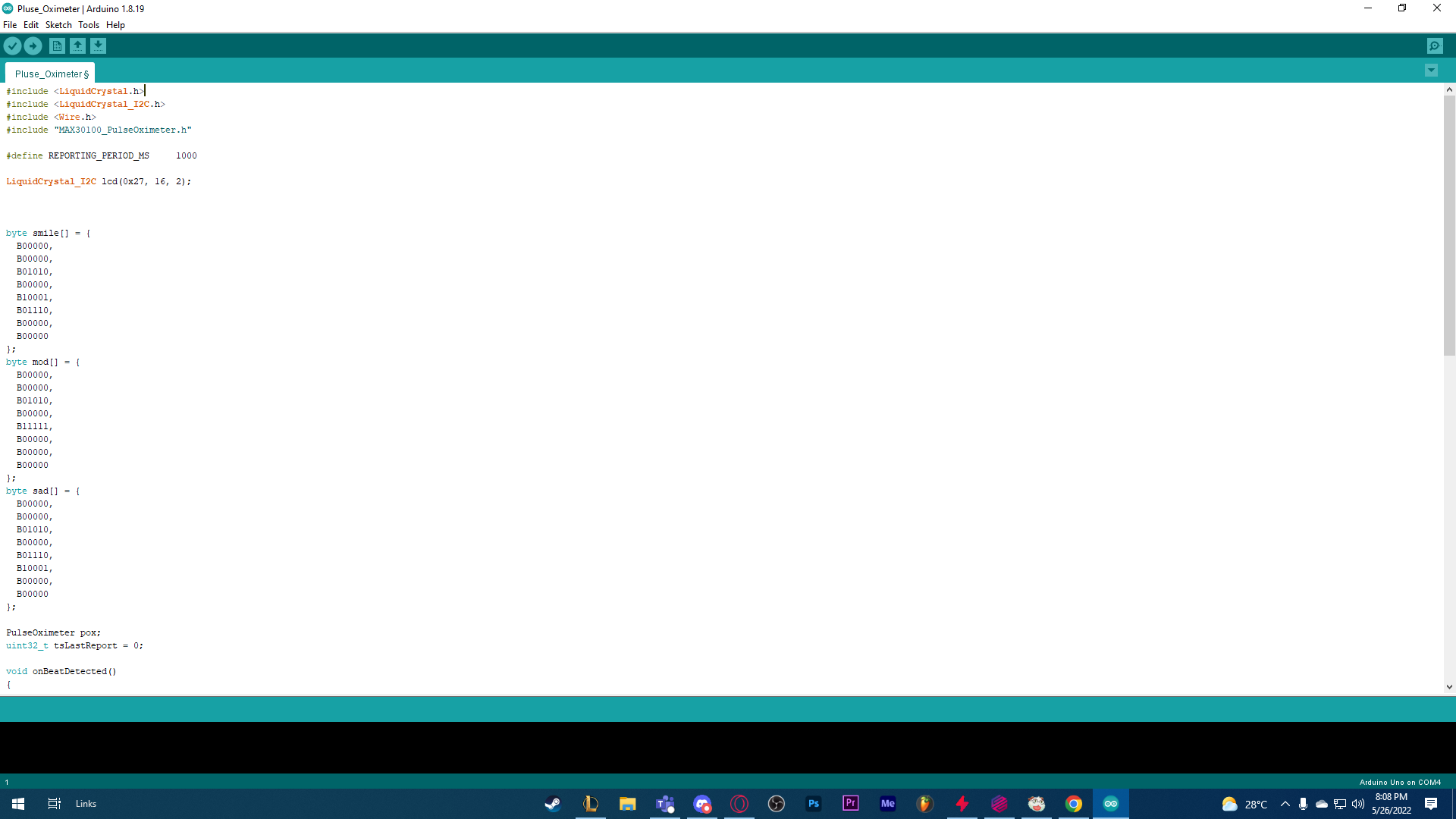The image size is (1456, 819).
Task: Open the Tools menu
Action: [x=89, y=25]
